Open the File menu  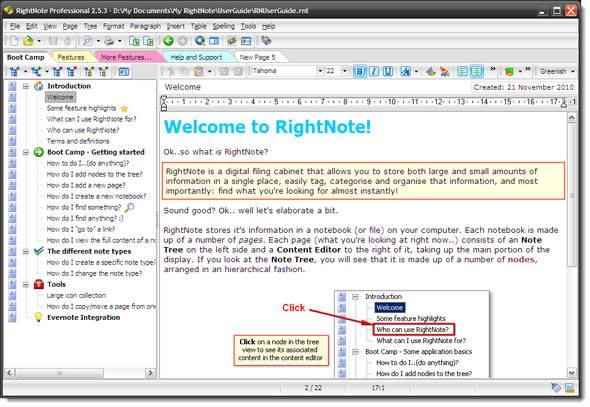click(15, 26)
